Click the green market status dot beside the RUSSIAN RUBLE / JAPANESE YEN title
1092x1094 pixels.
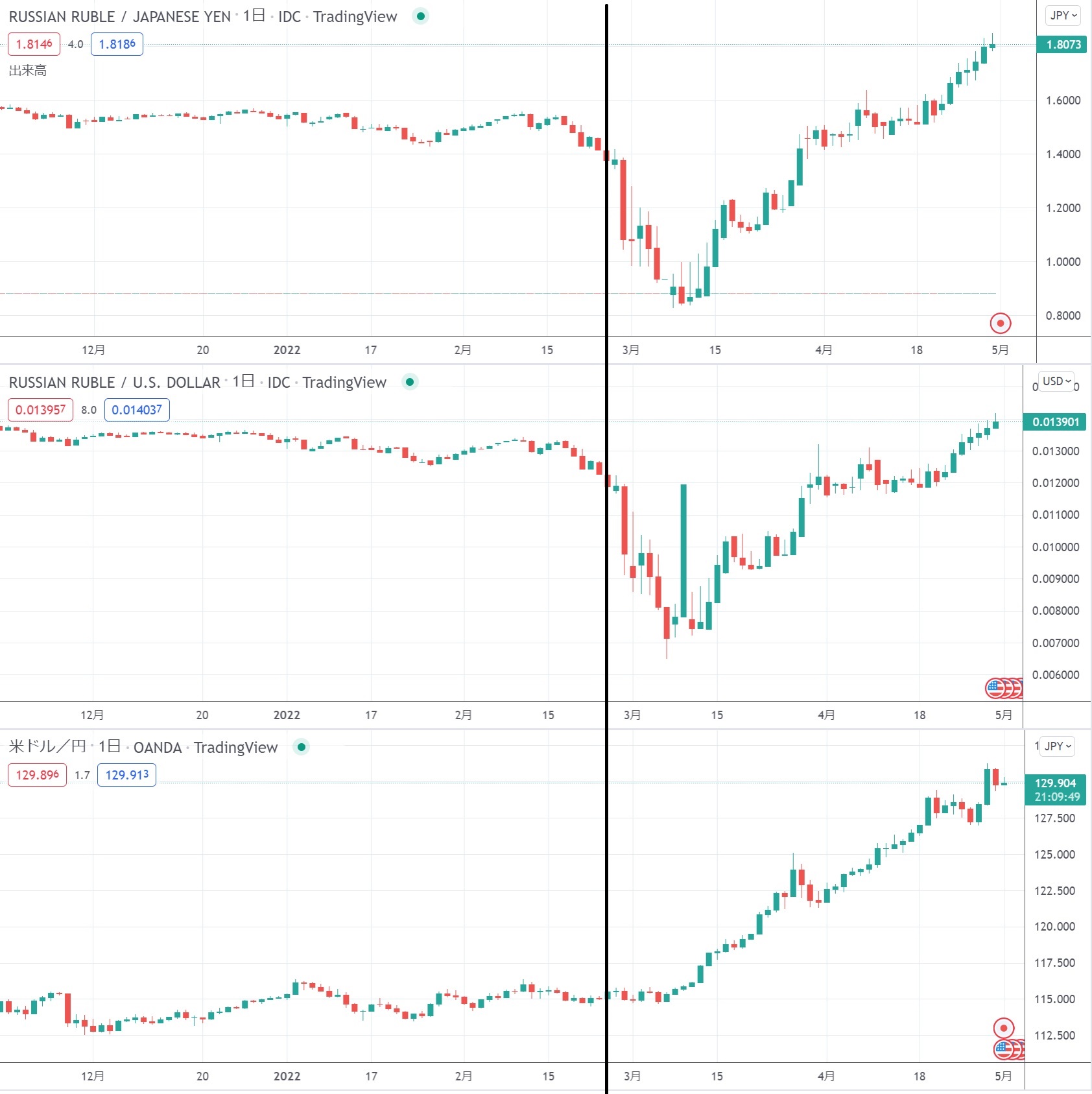pyautogui.click(x=421, y=16)
